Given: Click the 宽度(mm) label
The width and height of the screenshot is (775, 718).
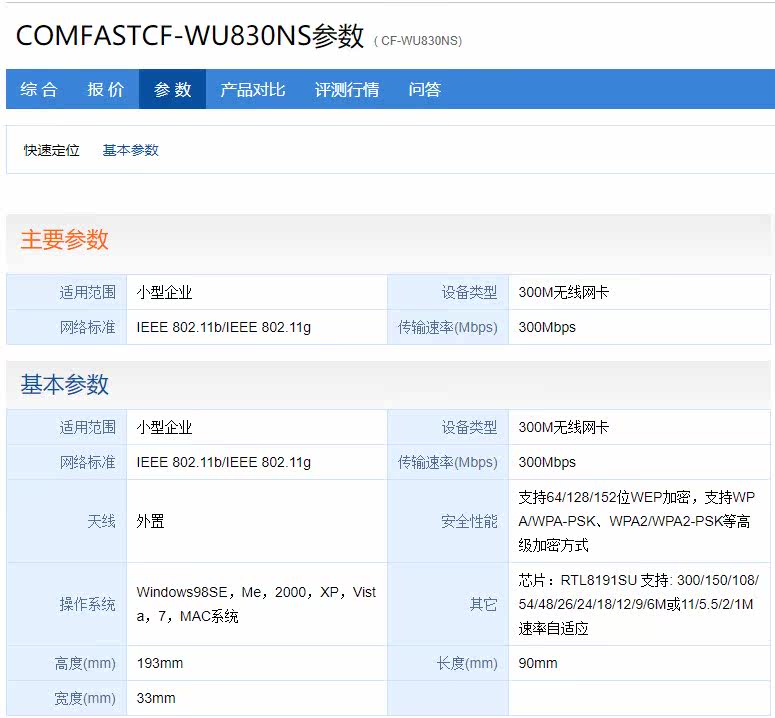Looking at the screenshot, I should click(x=85, y=698).
